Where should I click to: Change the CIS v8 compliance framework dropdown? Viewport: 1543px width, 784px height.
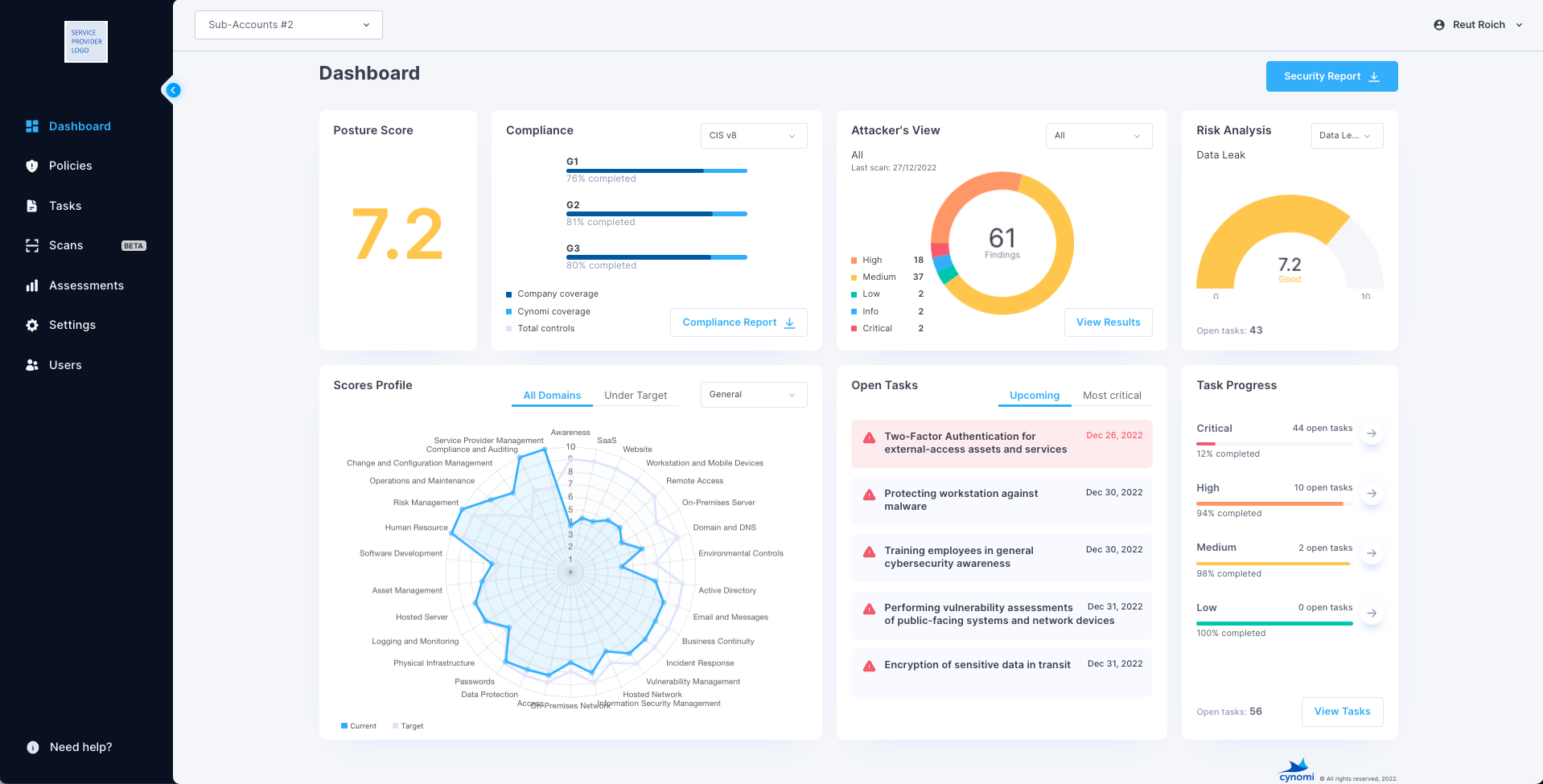click(753, 135)
